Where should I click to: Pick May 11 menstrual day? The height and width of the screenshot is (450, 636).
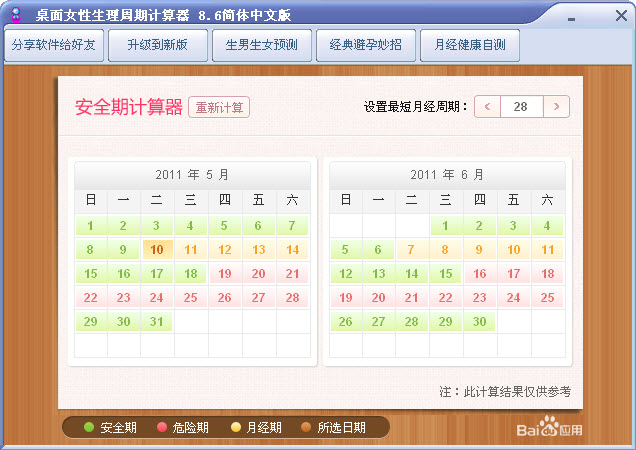click(191, 250)
